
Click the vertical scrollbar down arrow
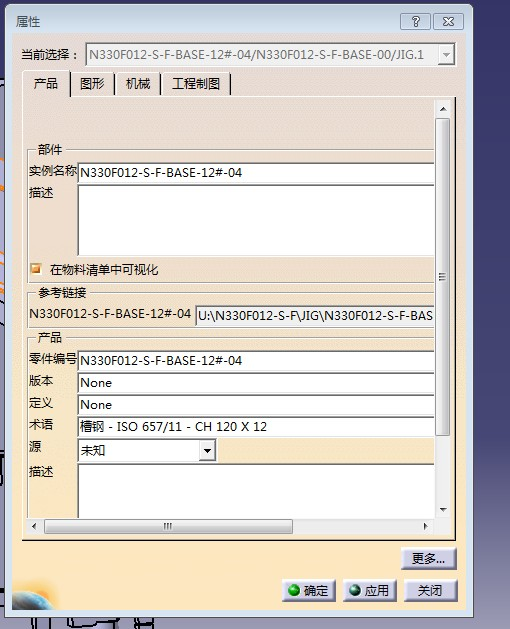point(443,510)
